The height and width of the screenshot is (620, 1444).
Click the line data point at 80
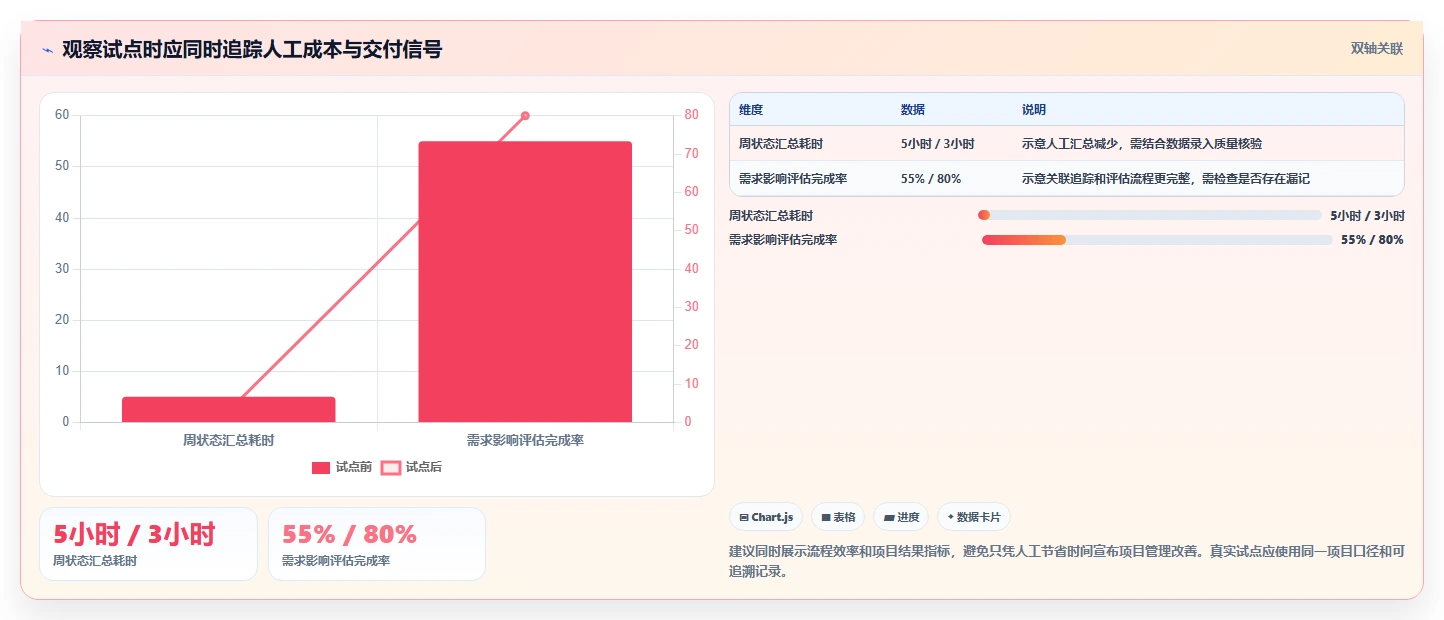point(525,116)
